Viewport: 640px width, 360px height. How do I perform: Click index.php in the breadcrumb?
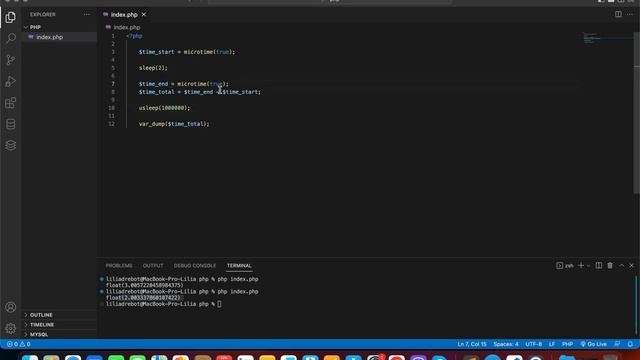[127, 27]
